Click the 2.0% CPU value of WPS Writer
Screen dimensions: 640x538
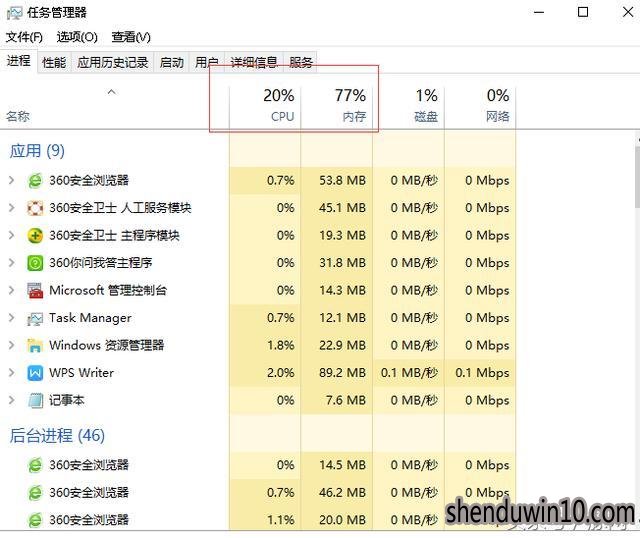click(x=280, y=373)
